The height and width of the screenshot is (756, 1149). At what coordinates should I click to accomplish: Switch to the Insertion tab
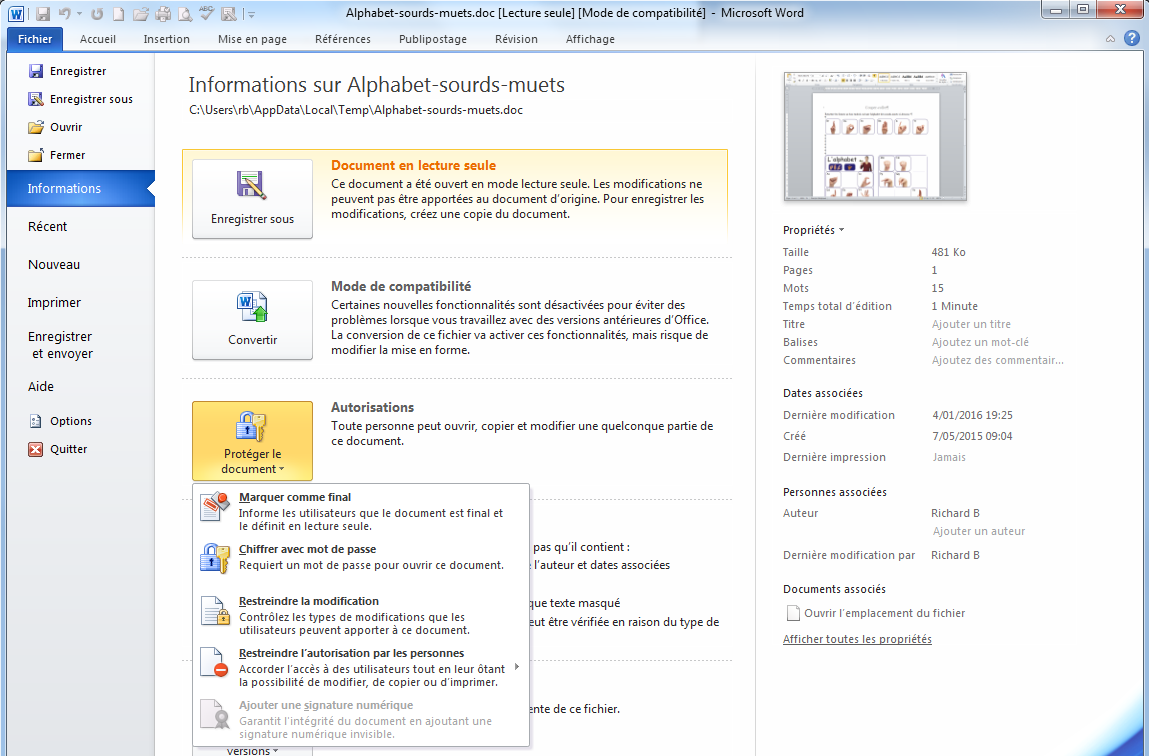pos(166,39)
